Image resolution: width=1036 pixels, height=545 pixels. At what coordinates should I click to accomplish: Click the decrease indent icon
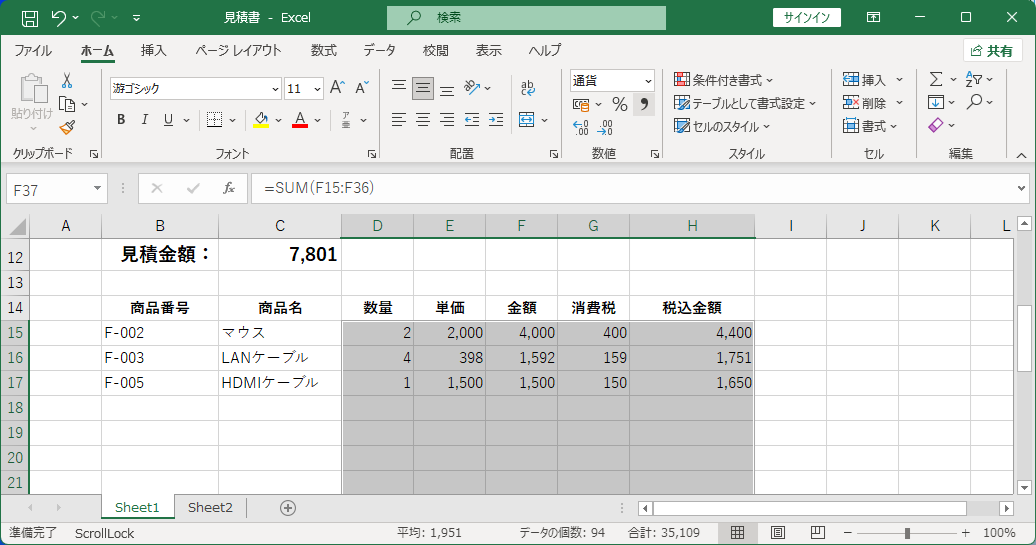pos(472,120)
